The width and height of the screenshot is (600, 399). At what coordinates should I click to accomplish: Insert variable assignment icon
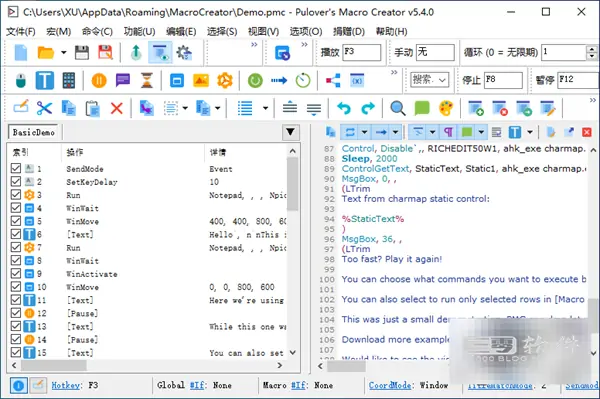coord(357,80)
